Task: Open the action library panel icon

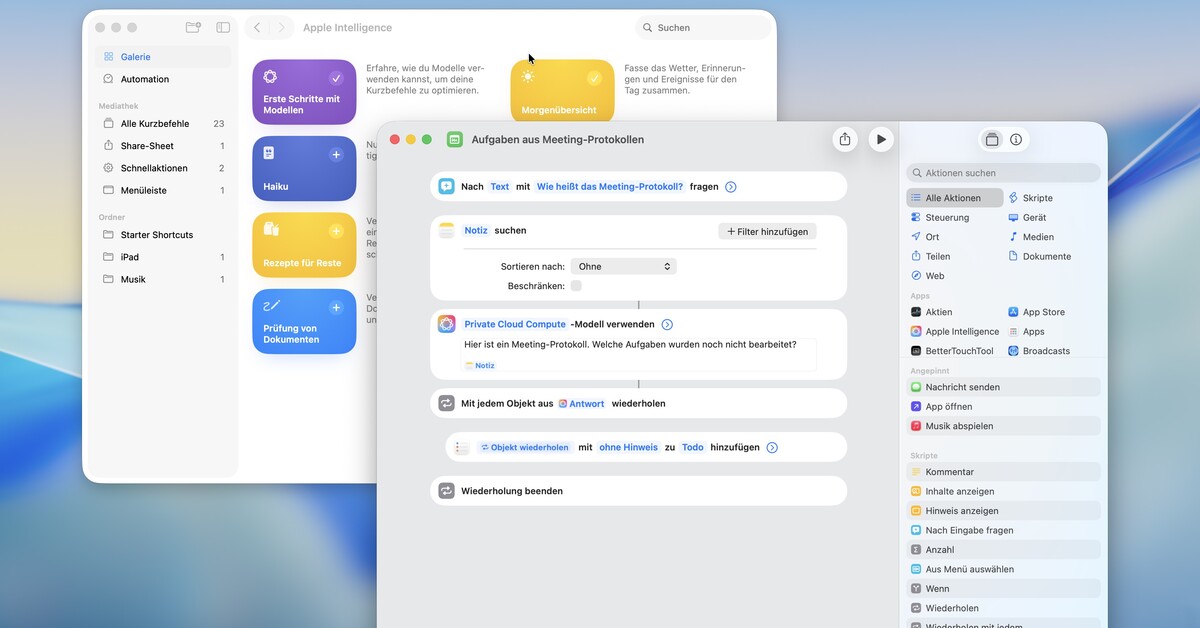Action: tap(992, 139)
